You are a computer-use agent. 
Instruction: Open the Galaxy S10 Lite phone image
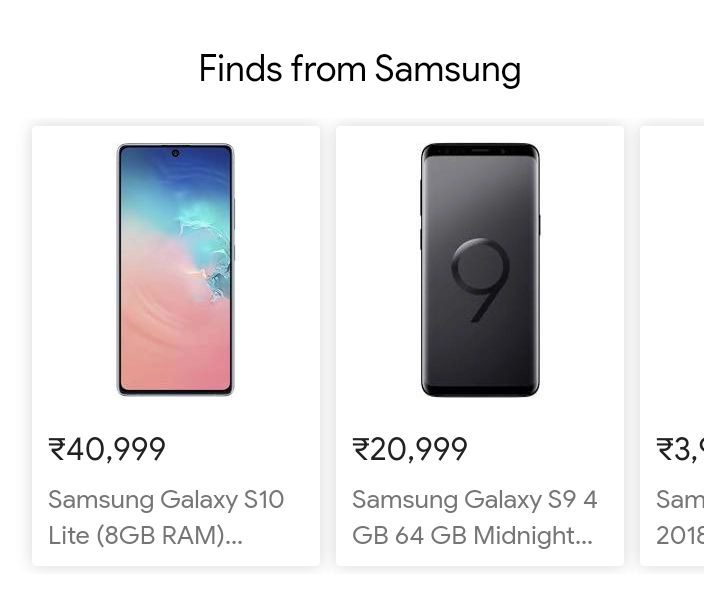175,270
